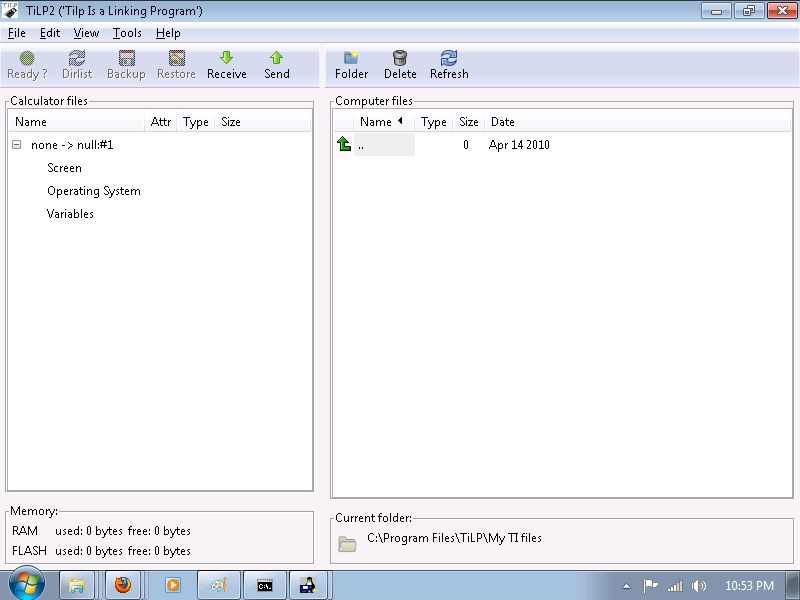The width and height of the screenshot is (800, 600).
Task: Click the Restore toolbar icon
Action: 176,59
